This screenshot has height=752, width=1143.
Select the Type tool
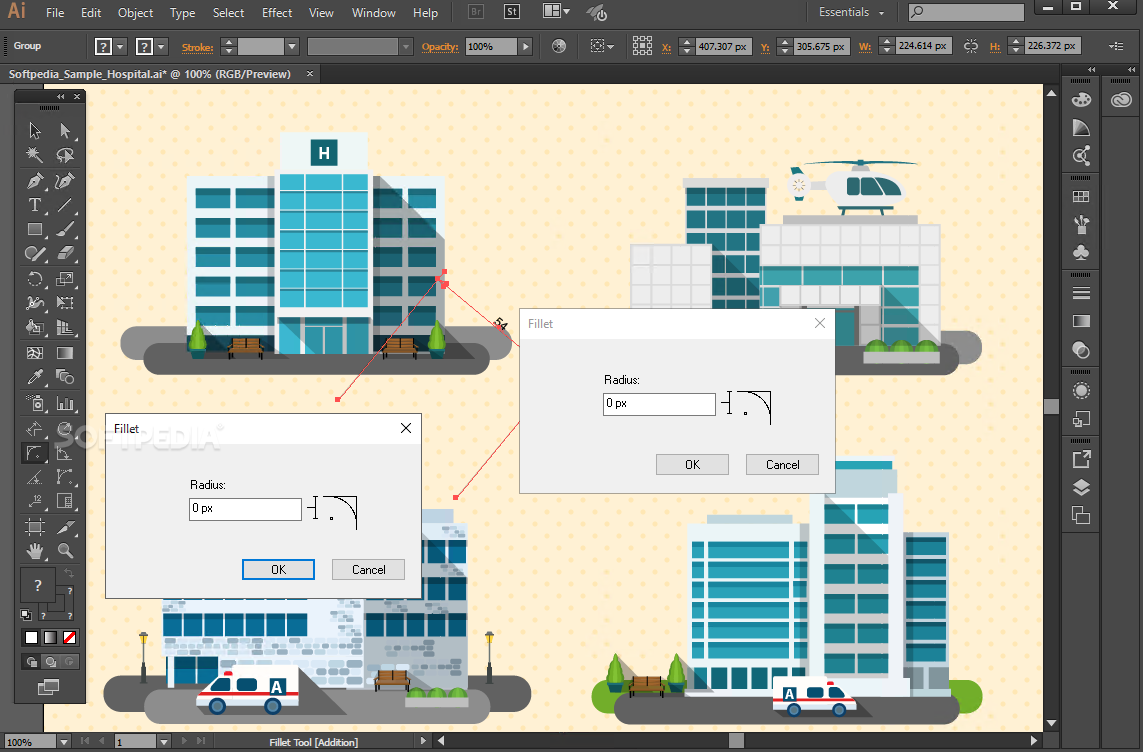34,205
